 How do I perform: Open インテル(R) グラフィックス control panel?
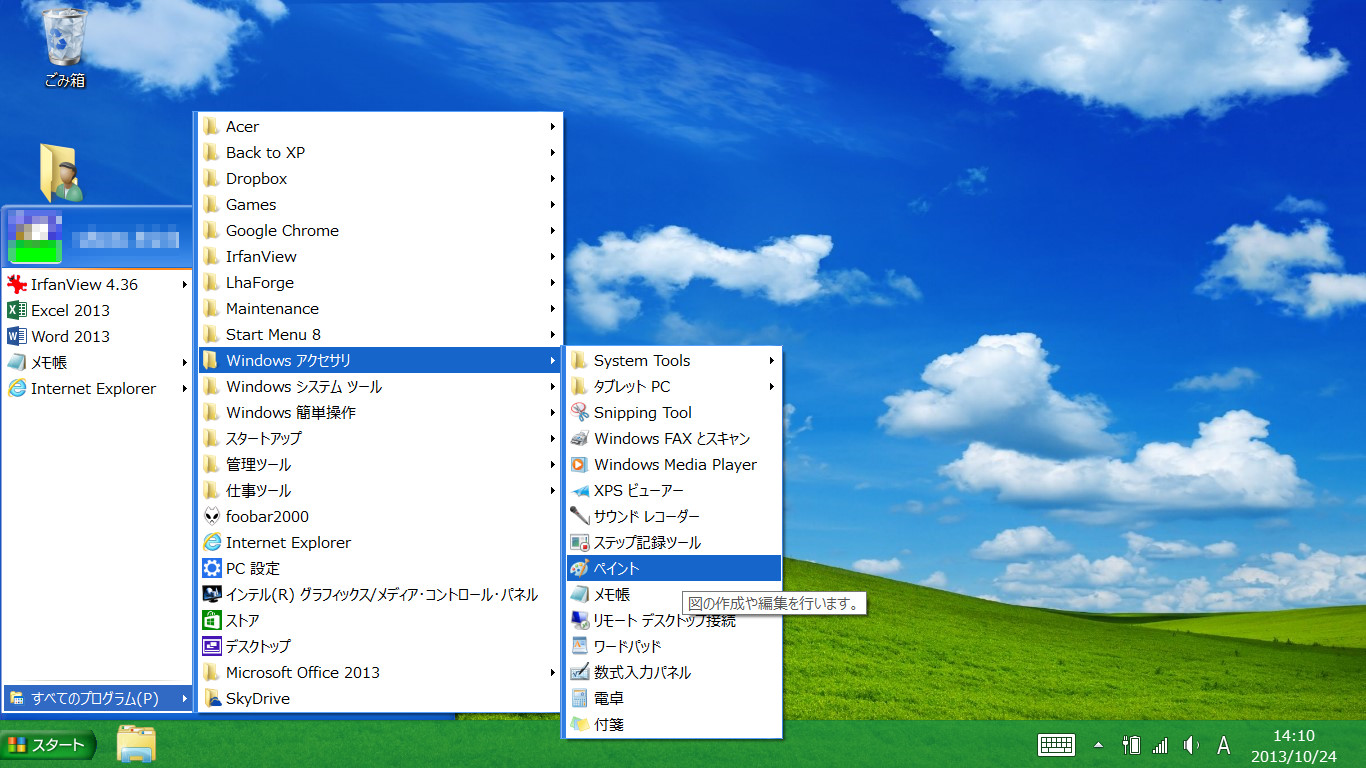click(380, 594)
